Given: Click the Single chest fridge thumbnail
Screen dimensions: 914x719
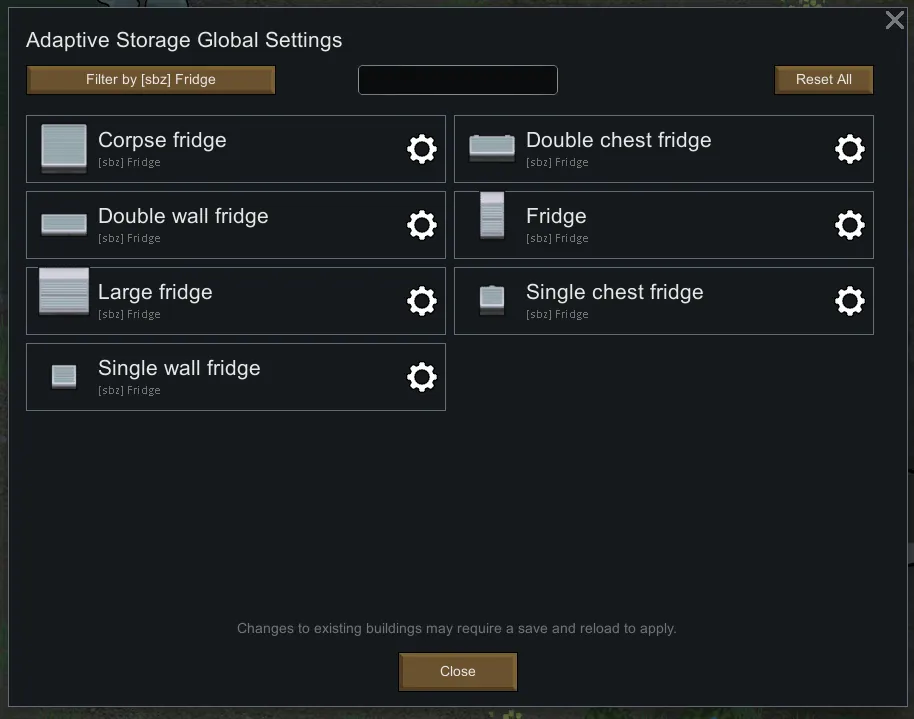Looking at the screenshot, I should 492,299.
